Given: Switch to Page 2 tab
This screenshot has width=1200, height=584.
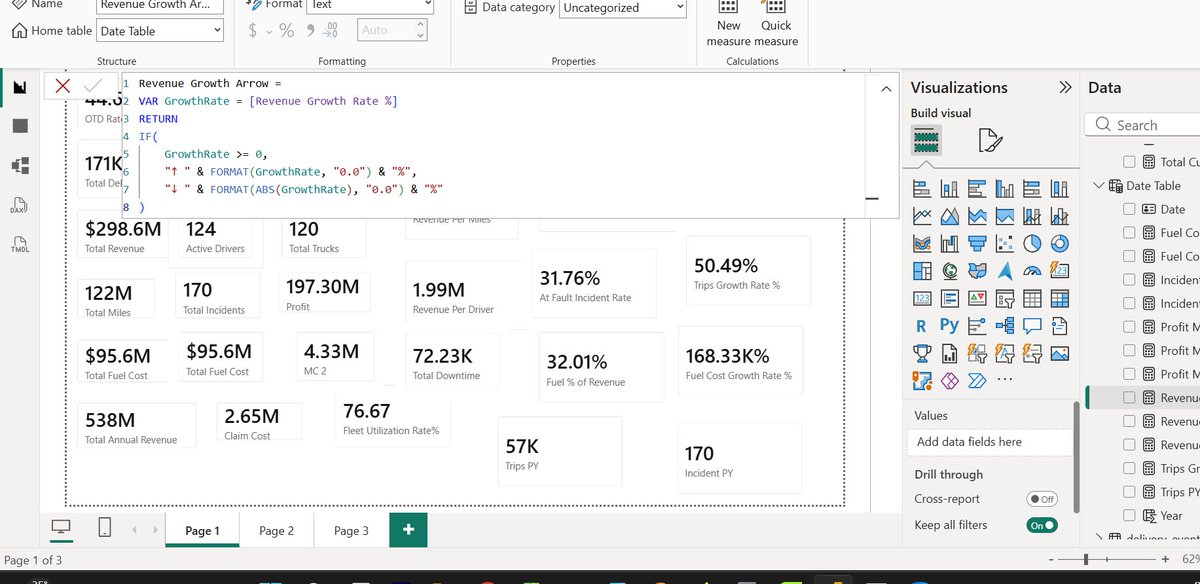Looking at the screenshot, I should point(276,531).
